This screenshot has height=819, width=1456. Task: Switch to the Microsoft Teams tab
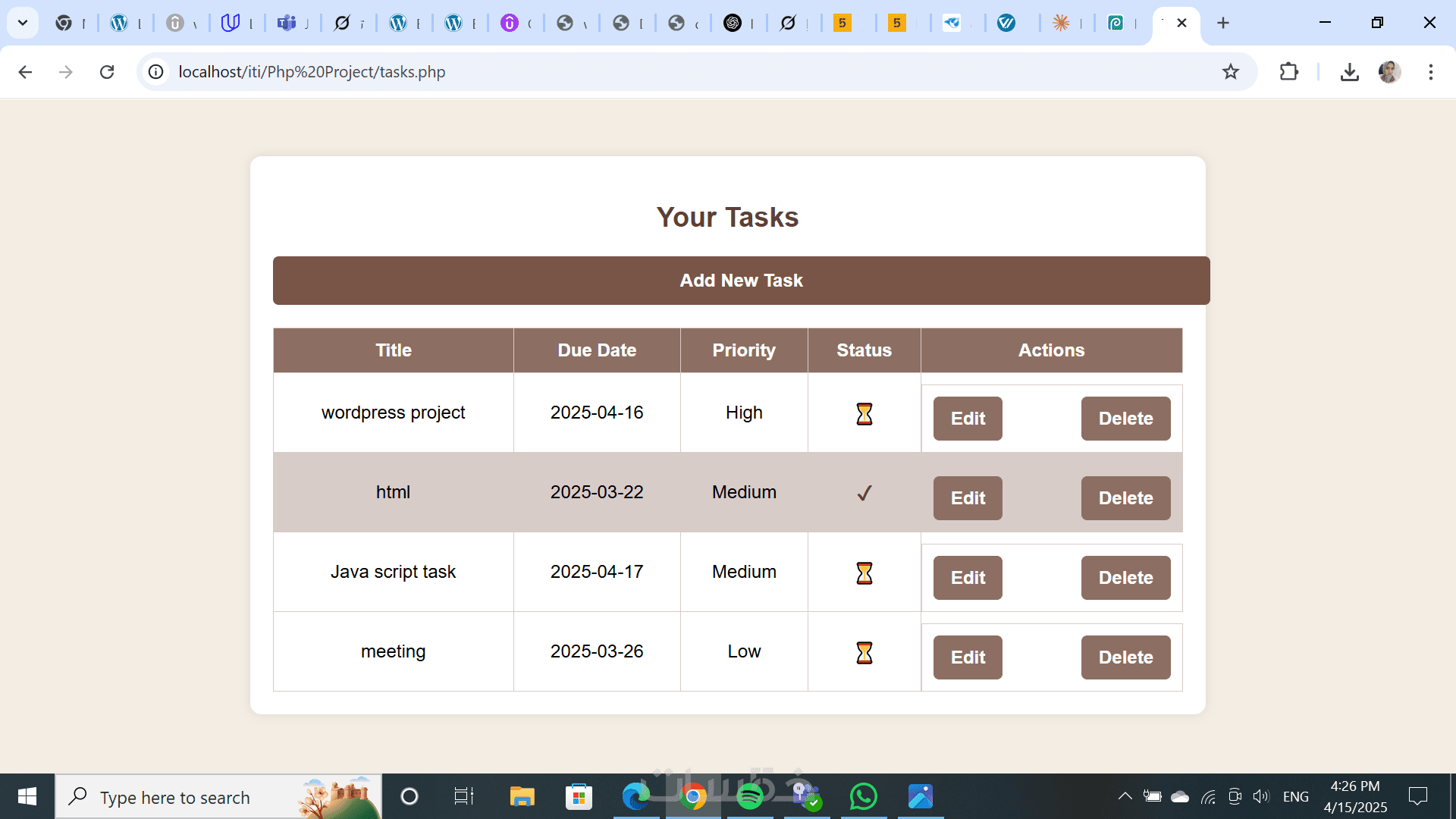287,23
